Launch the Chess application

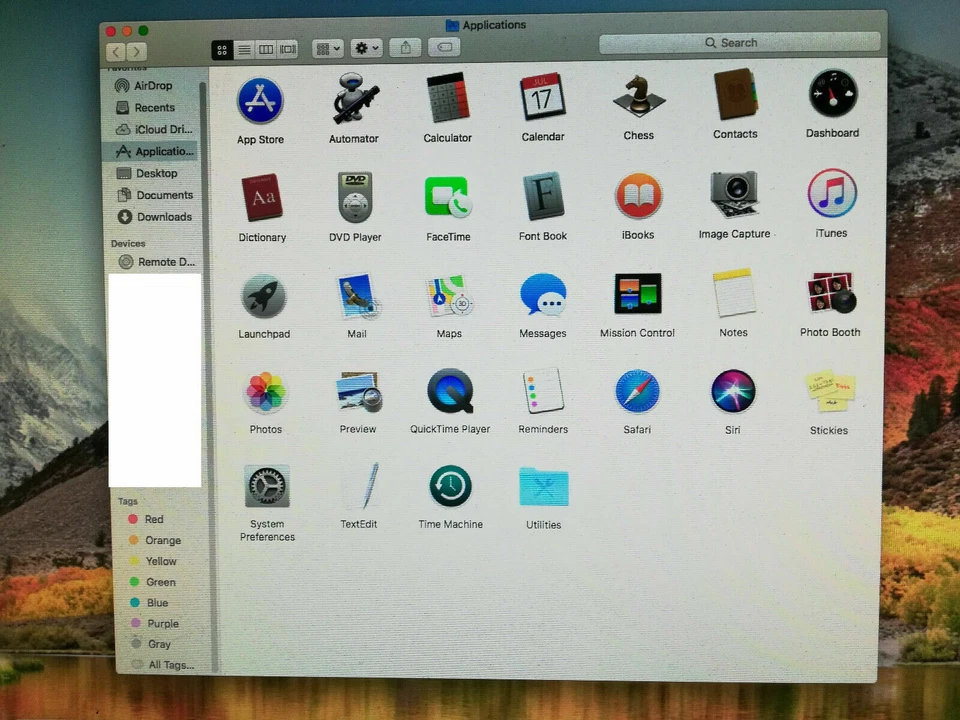click(638, 97)
